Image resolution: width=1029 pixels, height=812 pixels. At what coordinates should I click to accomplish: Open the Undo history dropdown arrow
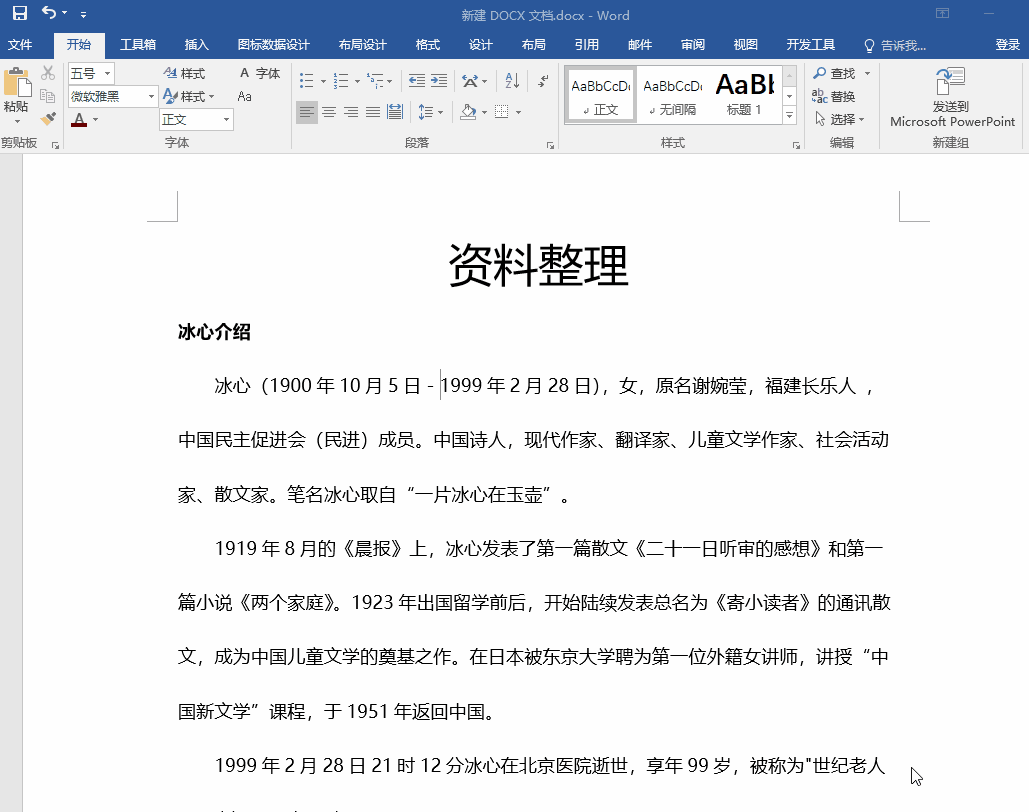click(x=64, y=13)
